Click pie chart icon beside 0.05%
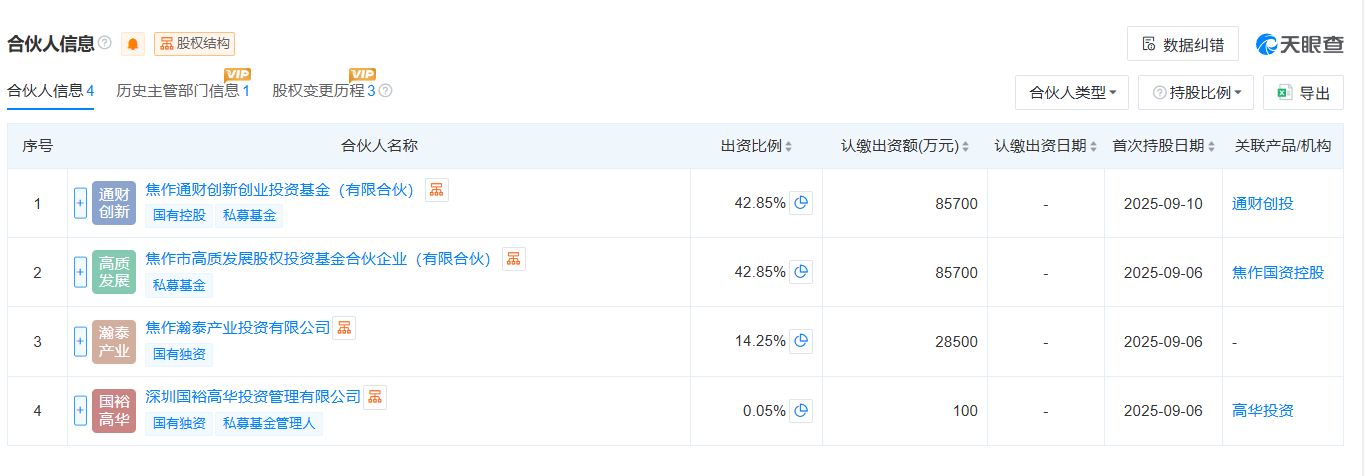The height and width of the screenshot is (476, 1365). 801,410
